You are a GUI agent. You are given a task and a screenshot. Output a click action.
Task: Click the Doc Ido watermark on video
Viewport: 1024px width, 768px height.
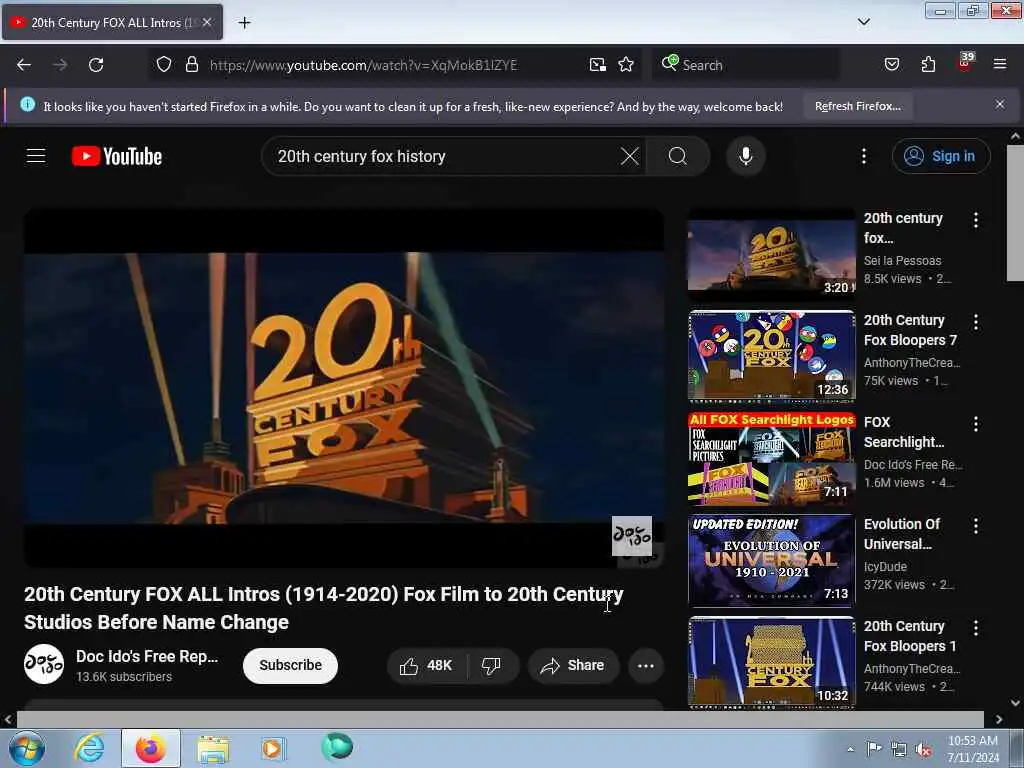(632, 536)
